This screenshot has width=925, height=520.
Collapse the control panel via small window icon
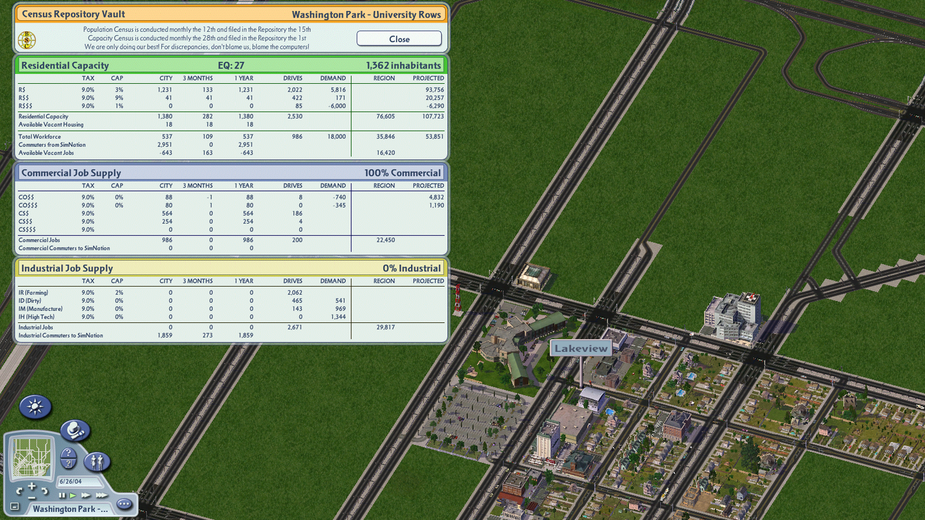(x=15, y=506)
